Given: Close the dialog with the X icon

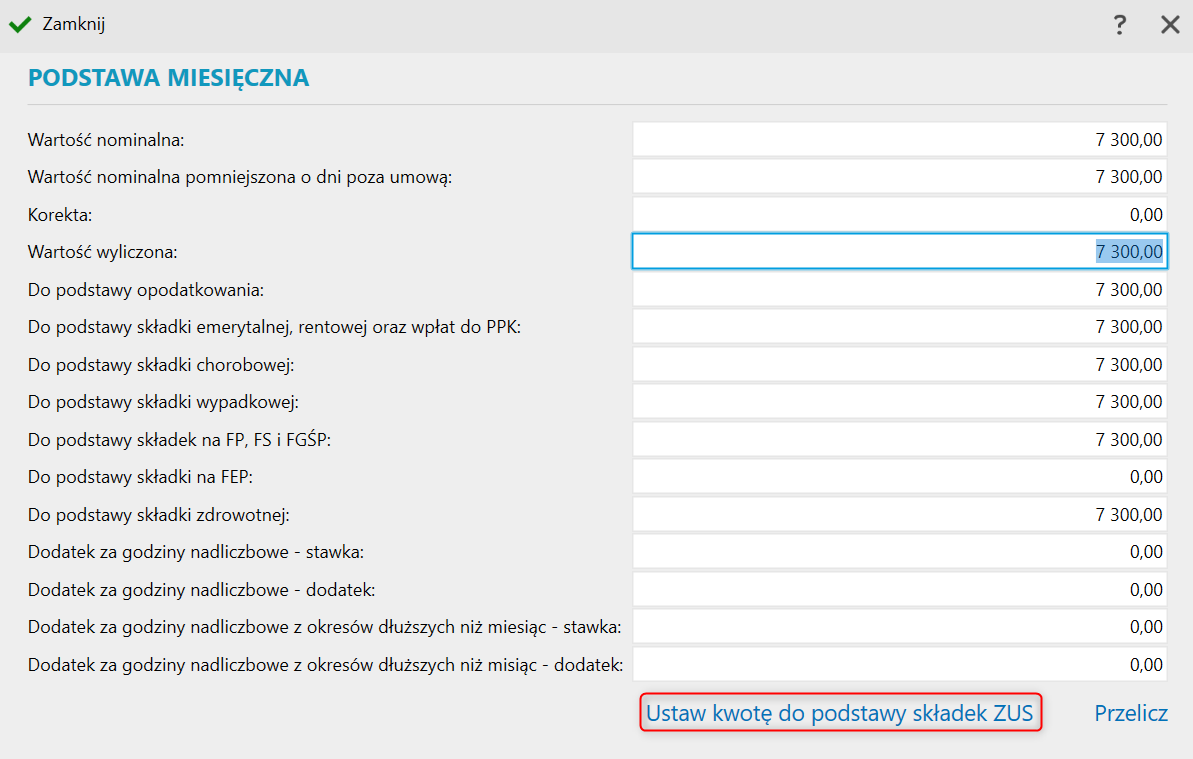Looking at the screenshot, I should point(1170,25).
